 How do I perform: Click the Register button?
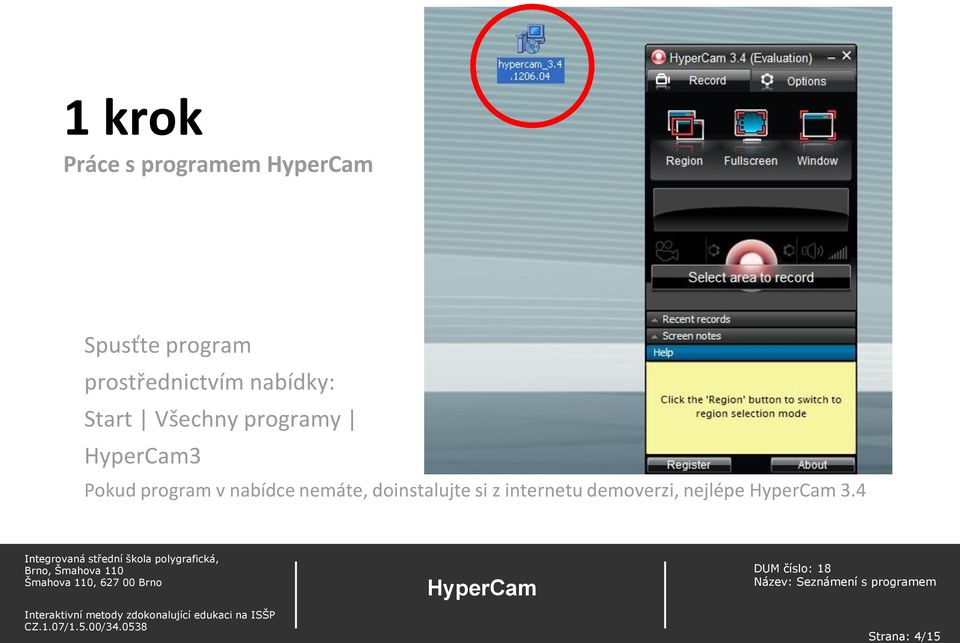coord(689,465)
